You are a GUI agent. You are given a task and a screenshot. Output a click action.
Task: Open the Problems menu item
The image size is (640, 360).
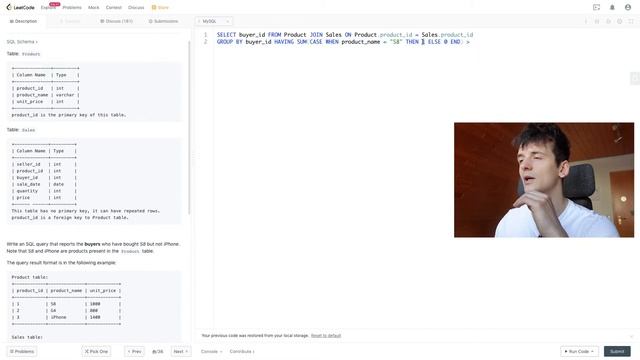tap(72, 7)
